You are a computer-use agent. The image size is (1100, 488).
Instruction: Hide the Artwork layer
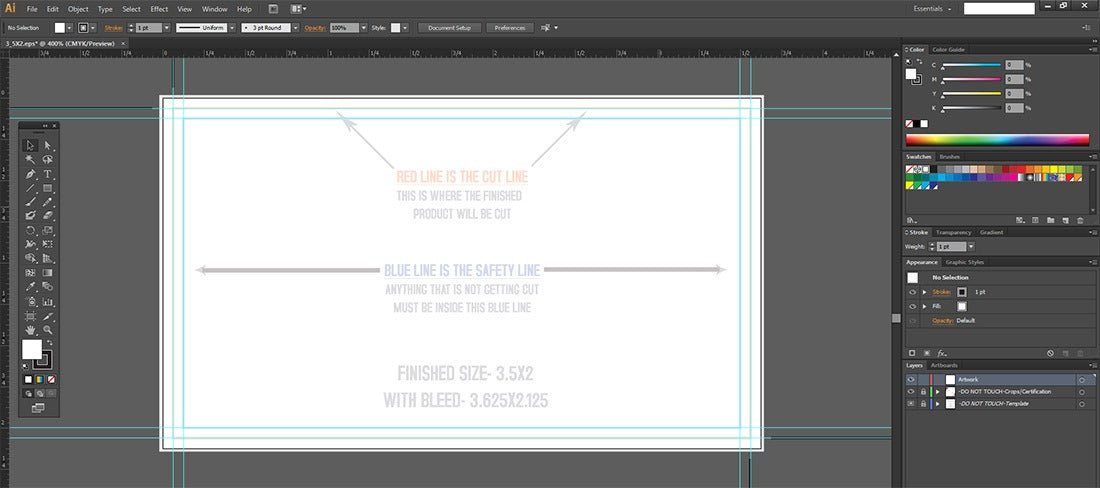(911, 380)
